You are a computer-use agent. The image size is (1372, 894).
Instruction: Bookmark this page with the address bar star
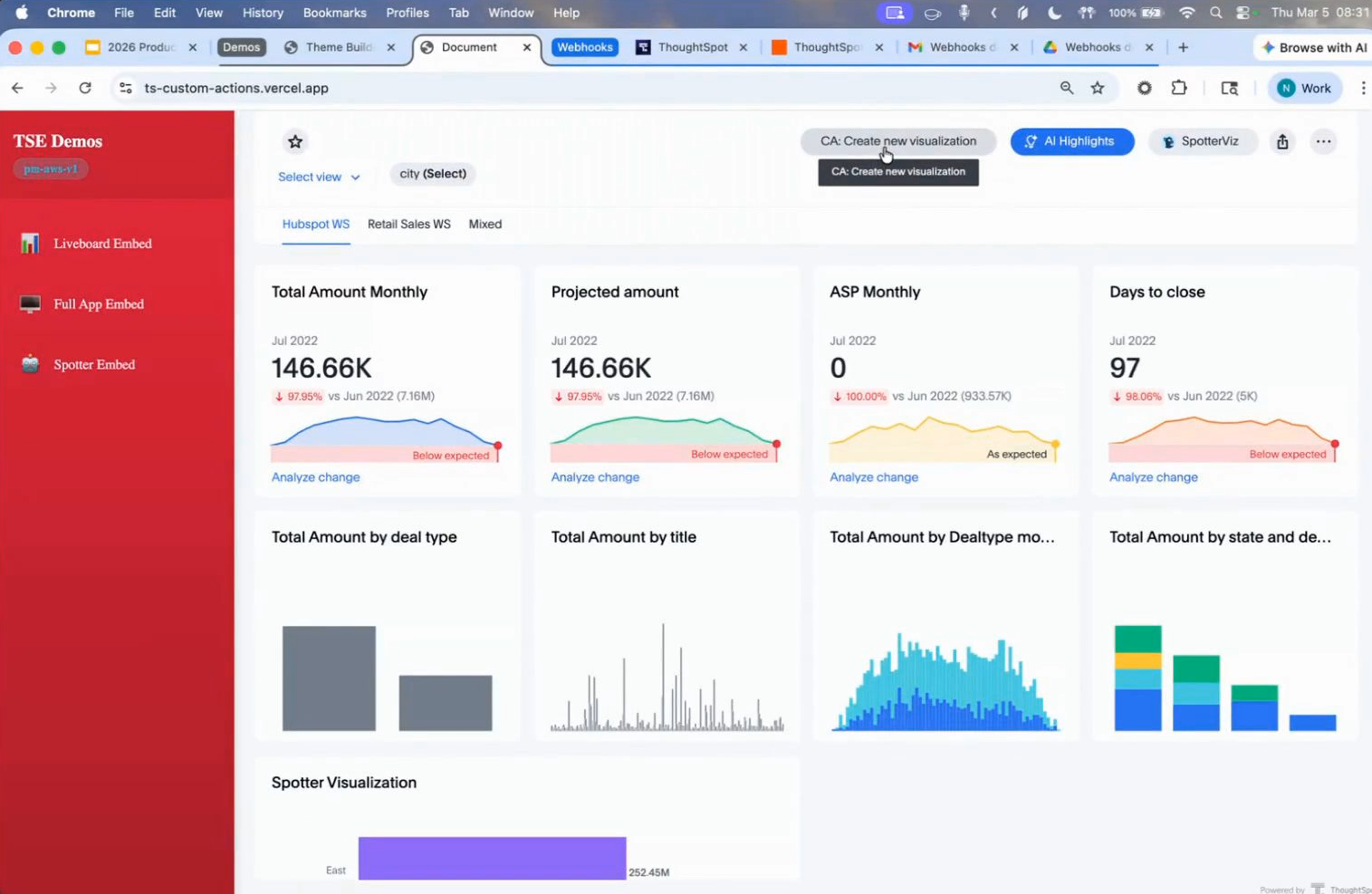coord(1098,88)
